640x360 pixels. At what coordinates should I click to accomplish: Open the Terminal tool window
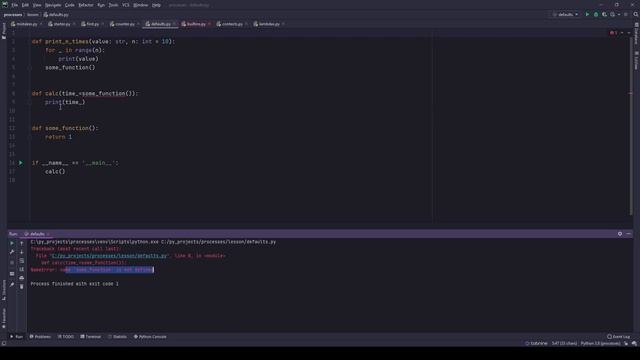(91, 337)
